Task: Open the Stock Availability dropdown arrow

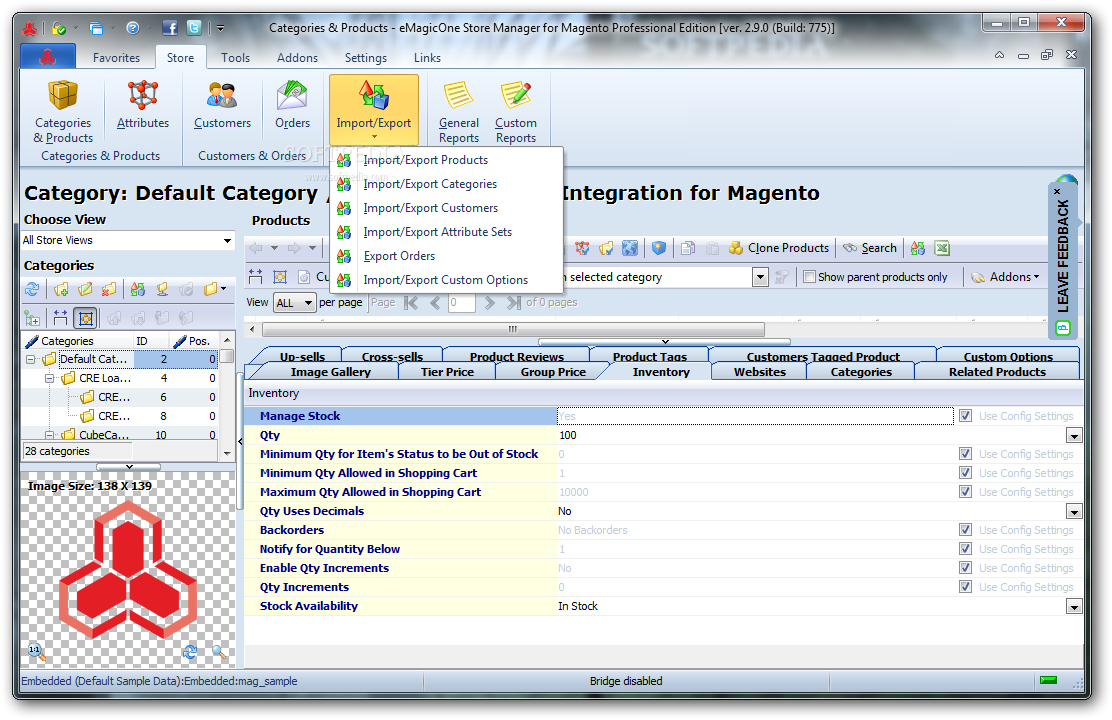Action: [x=1074, y=607]
